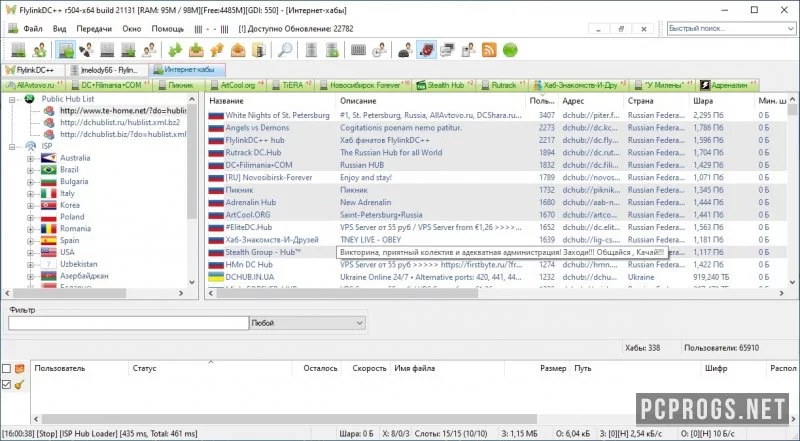Image resolution: width=800 pixels, height=441 pixels.
Task: Click the user with document toolbar icon
Action: coord(468,50)
